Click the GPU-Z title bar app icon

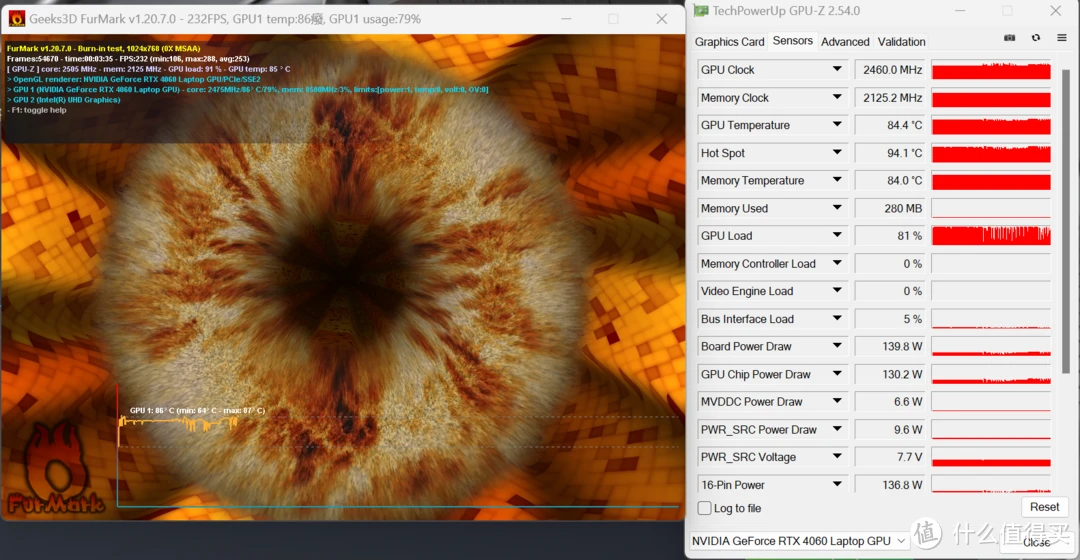click(701, 11)
